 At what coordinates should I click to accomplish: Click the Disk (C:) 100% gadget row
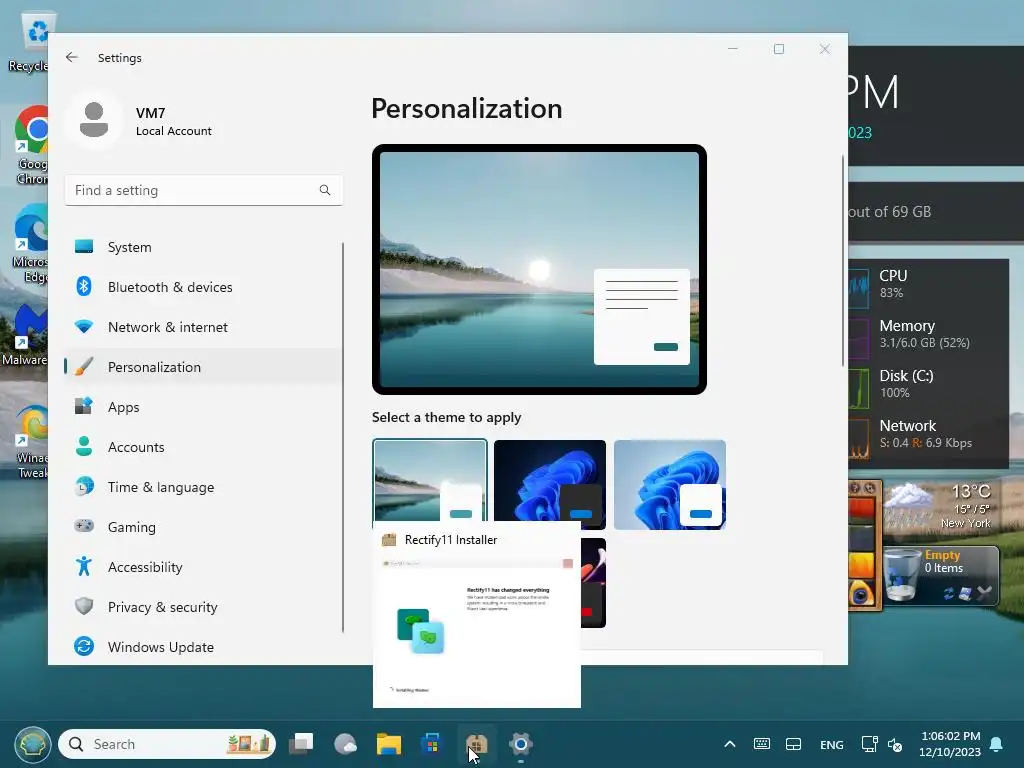click(x=928, y=384)
